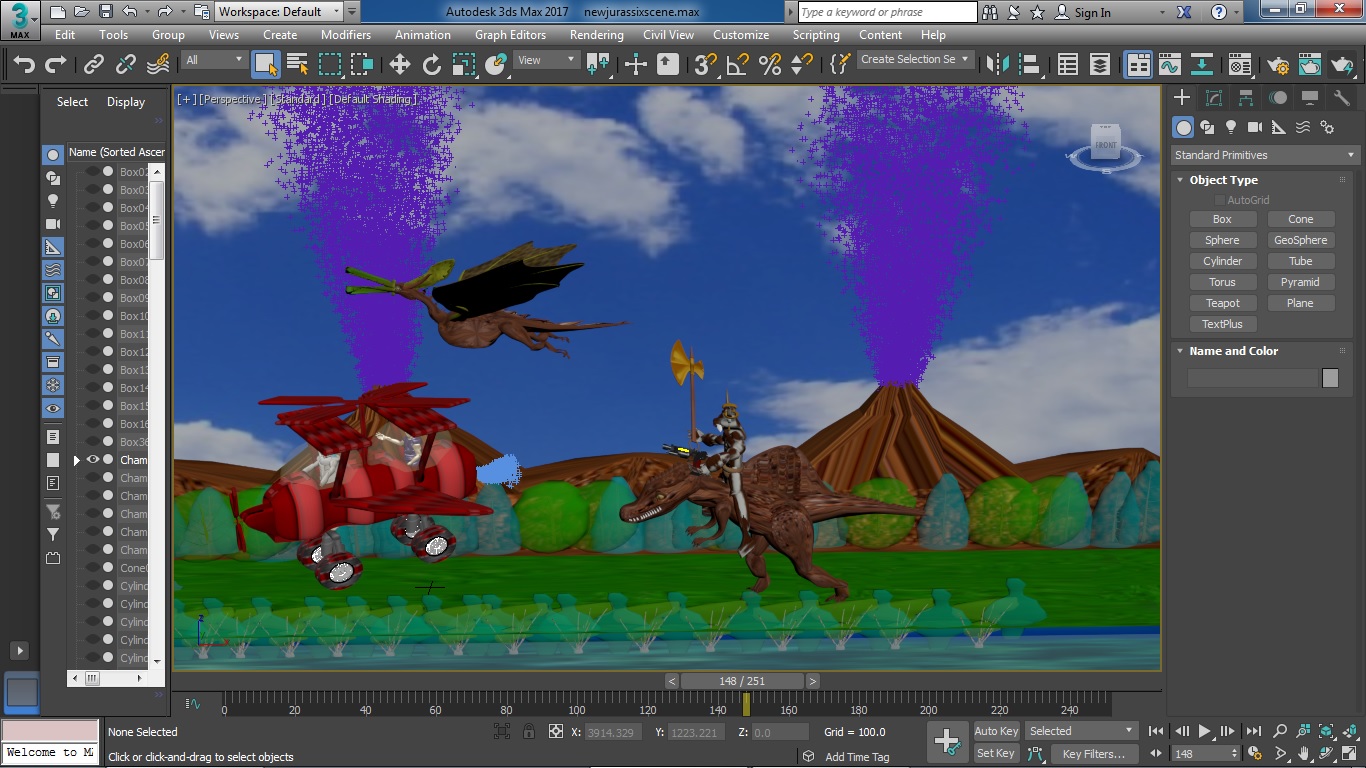Activate the Select and Link tool
The image size is (1366, 768).
[94, 65]
